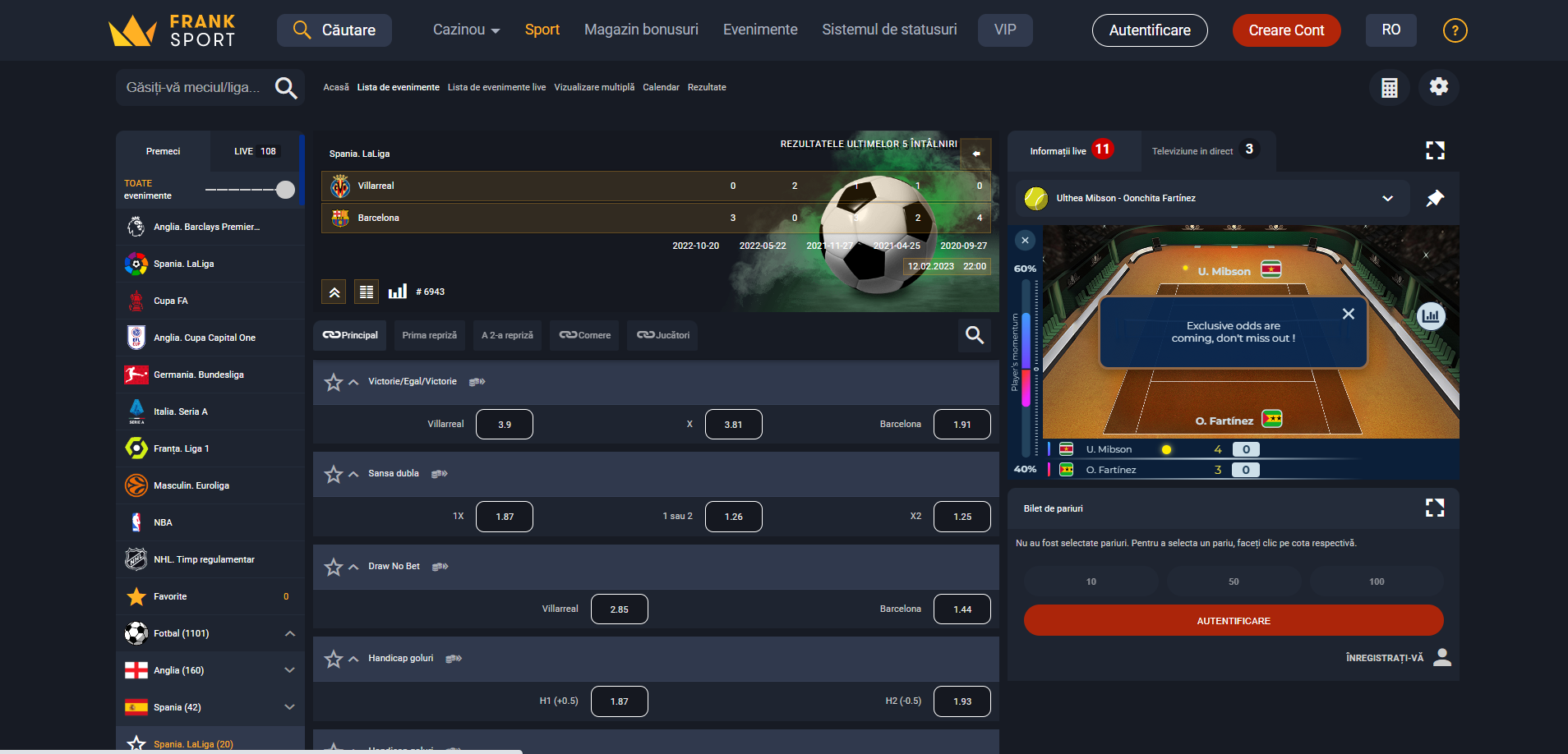The width and height of the screenshot is (1568, 754).
Task: Click the registration user icon
Action: [1442, 657]
